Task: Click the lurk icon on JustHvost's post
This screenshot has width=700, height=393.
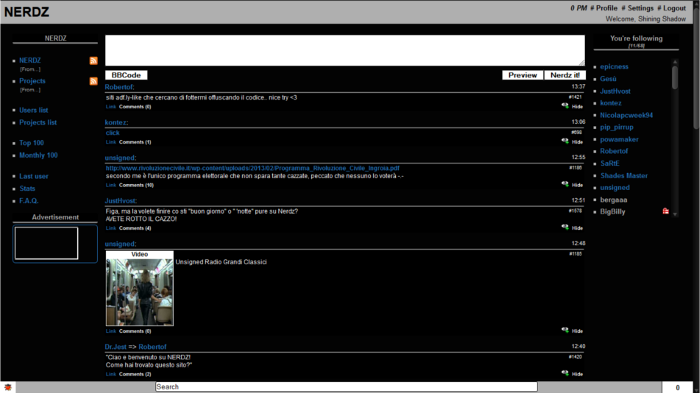Action: pos(565,227)
